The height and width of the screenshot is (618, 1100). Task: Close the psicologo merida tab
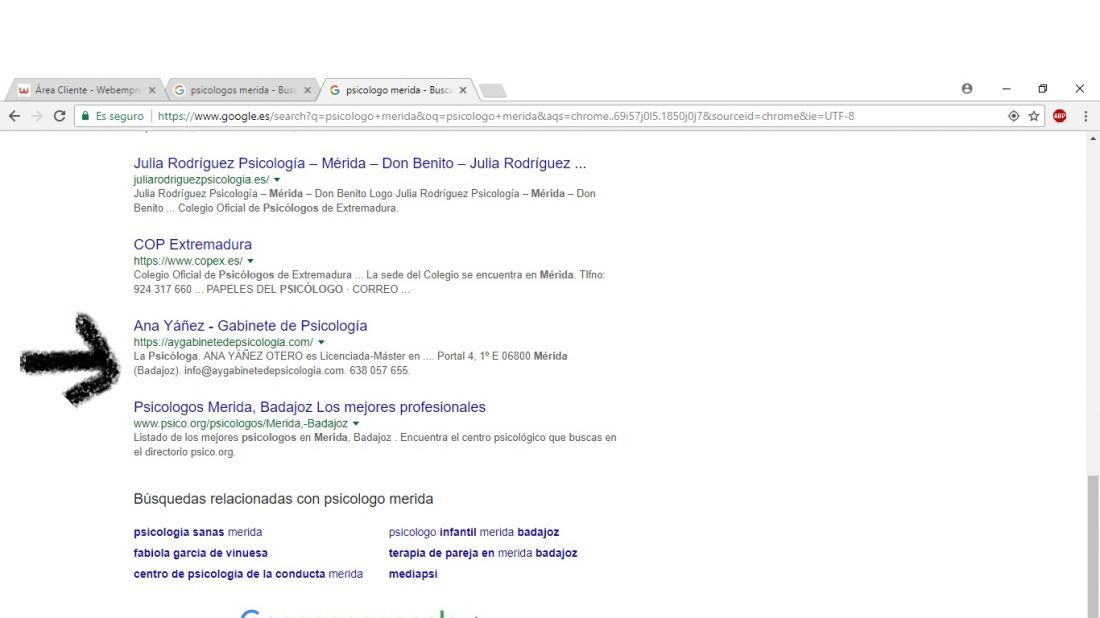462,90
